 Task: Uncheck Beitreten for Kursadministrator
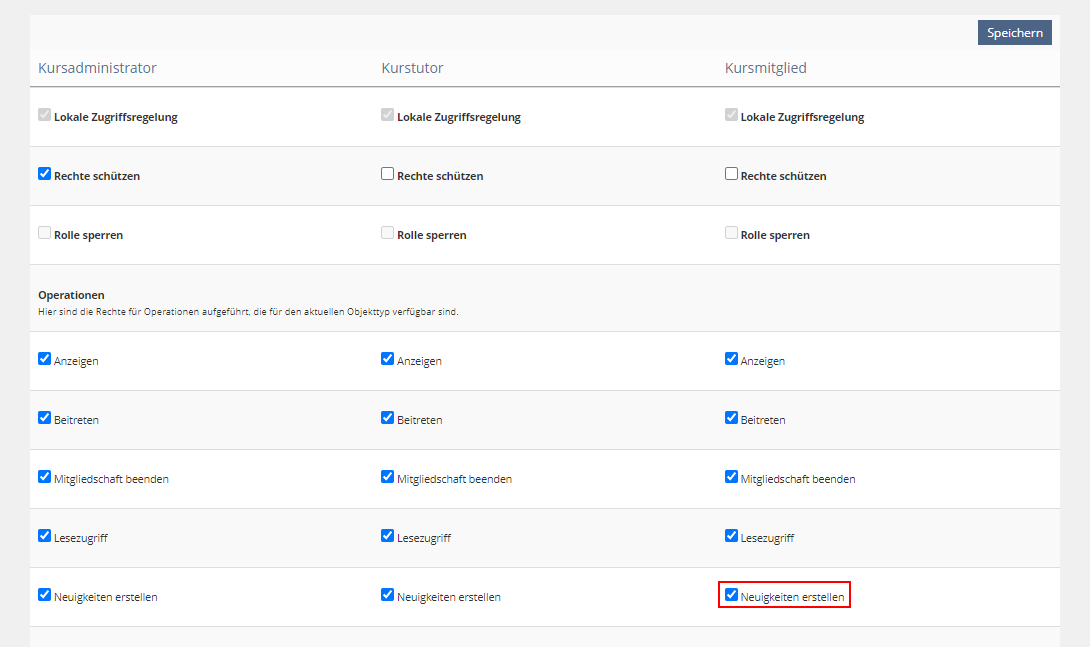coord(44,418)
